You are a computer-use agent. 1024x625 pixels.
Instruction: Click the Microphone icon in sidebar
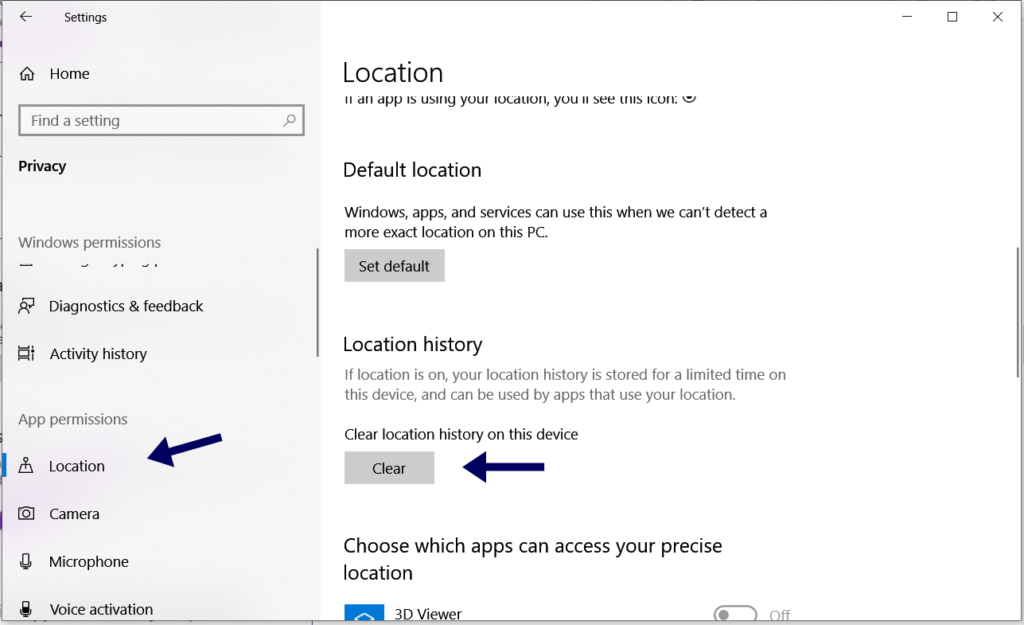coord(25,561)
